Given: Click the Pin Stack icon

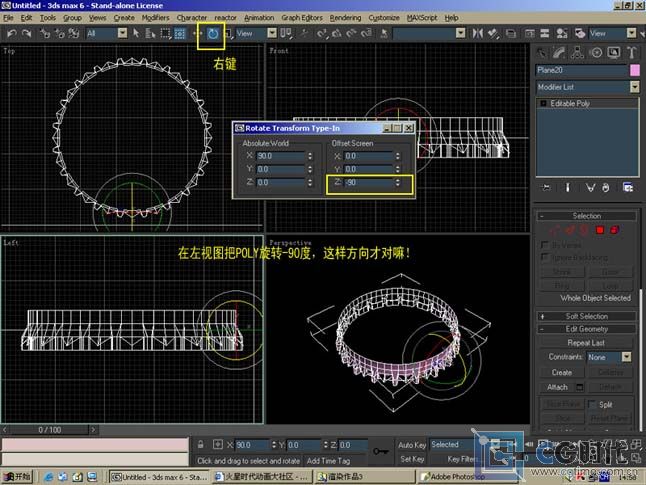Looking at the screenshot, I should [x=546, y=188].
